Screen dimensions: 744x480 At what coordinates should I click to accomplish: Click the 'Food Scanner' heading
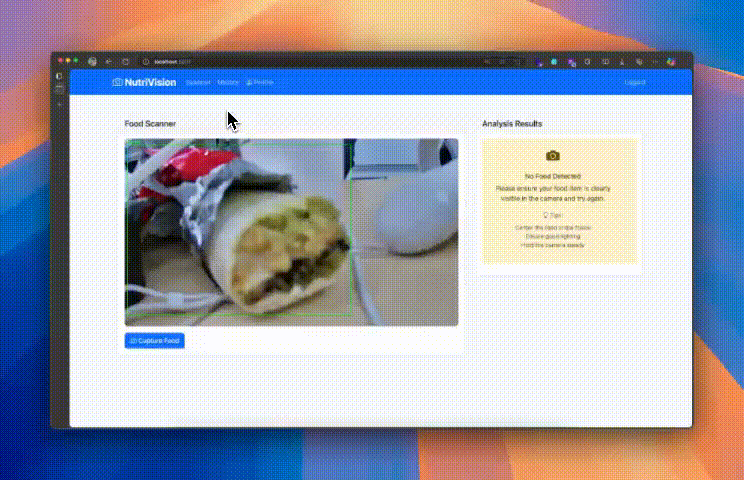pos(150,124)
